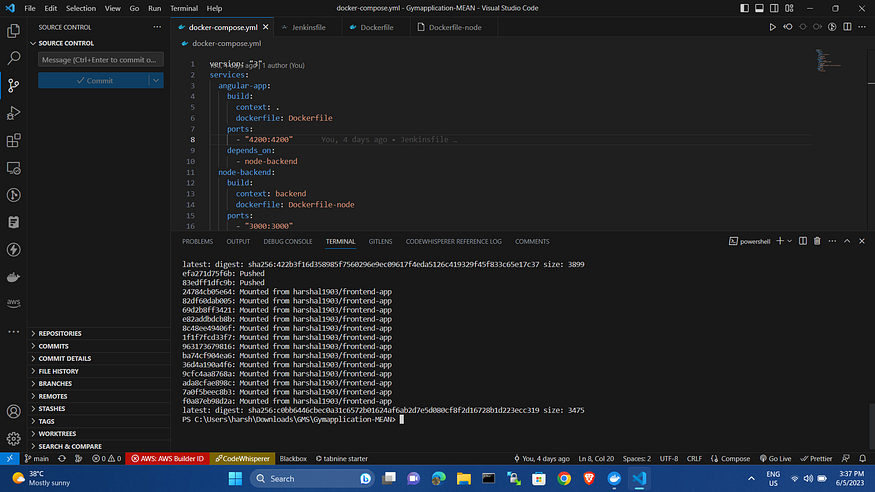Open Source Control views and more actions
875x492 pixels.
coord(157,27)
